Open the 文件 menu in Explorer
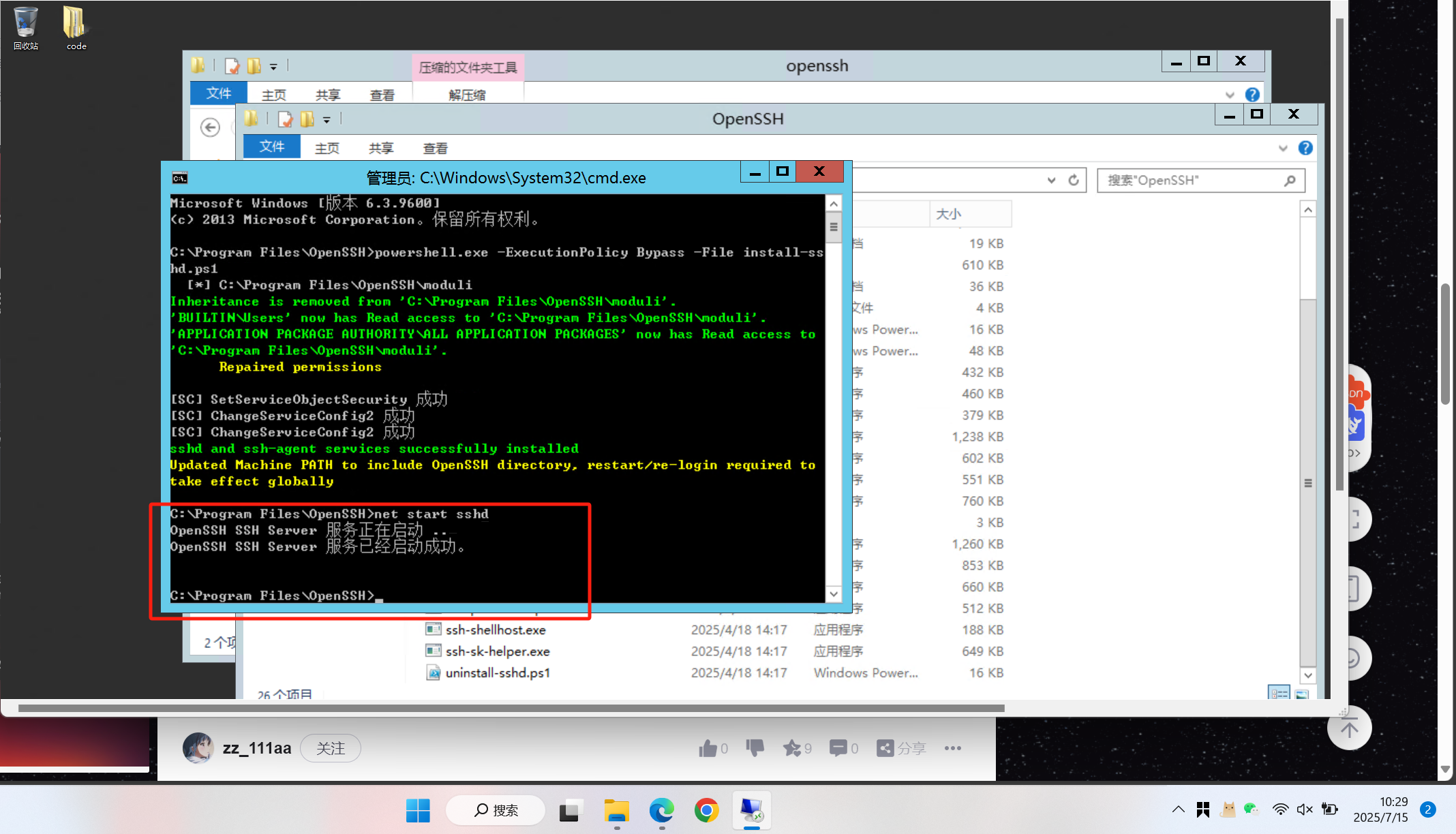Image resolution: width=1456 pixels, height=834 pixels. [x=271, y=146]
